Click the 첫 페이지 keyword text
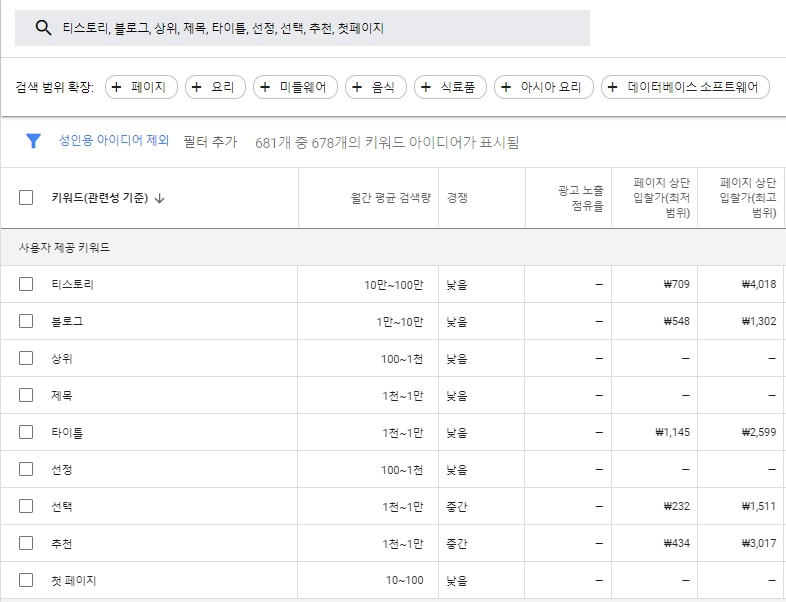Image resolution: width=786 pixels, height=602 pixels. [x=74, y=580]
